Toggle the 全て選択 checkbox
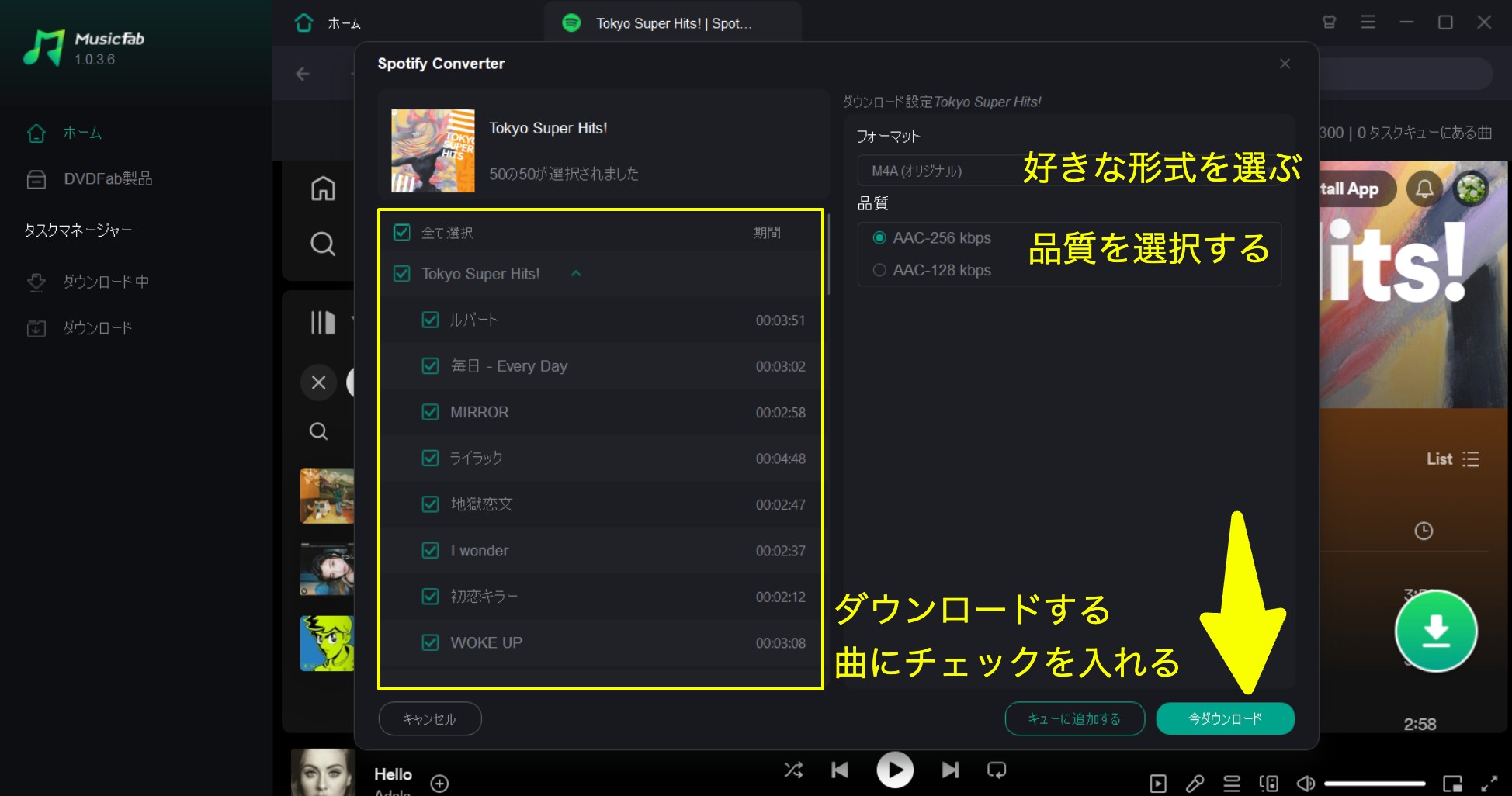The width and height of the screenshot is (1512, 796). click(401, 232)
